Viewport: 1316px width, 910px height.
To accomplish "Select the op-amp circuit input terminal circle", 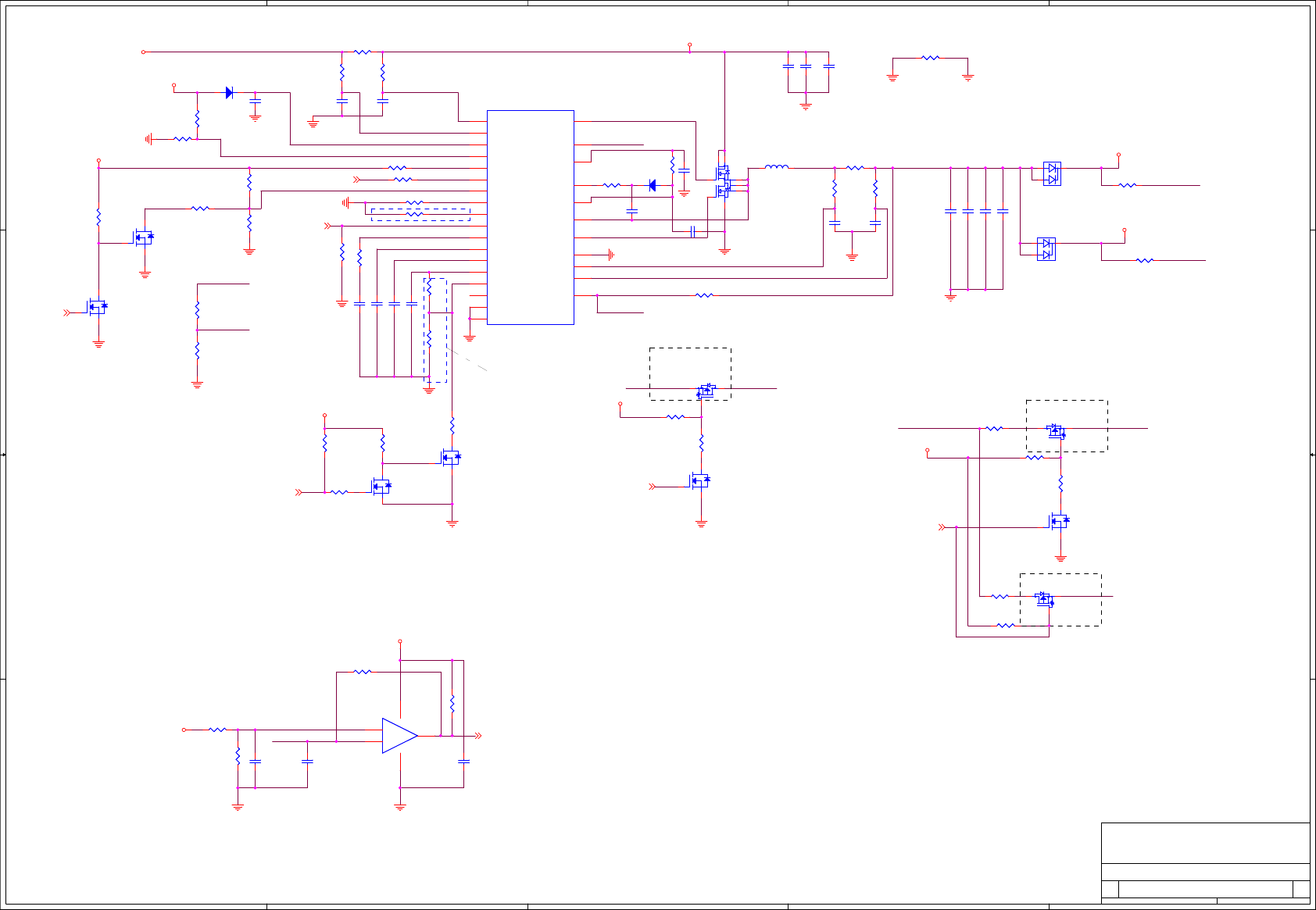I will (184, 730).
